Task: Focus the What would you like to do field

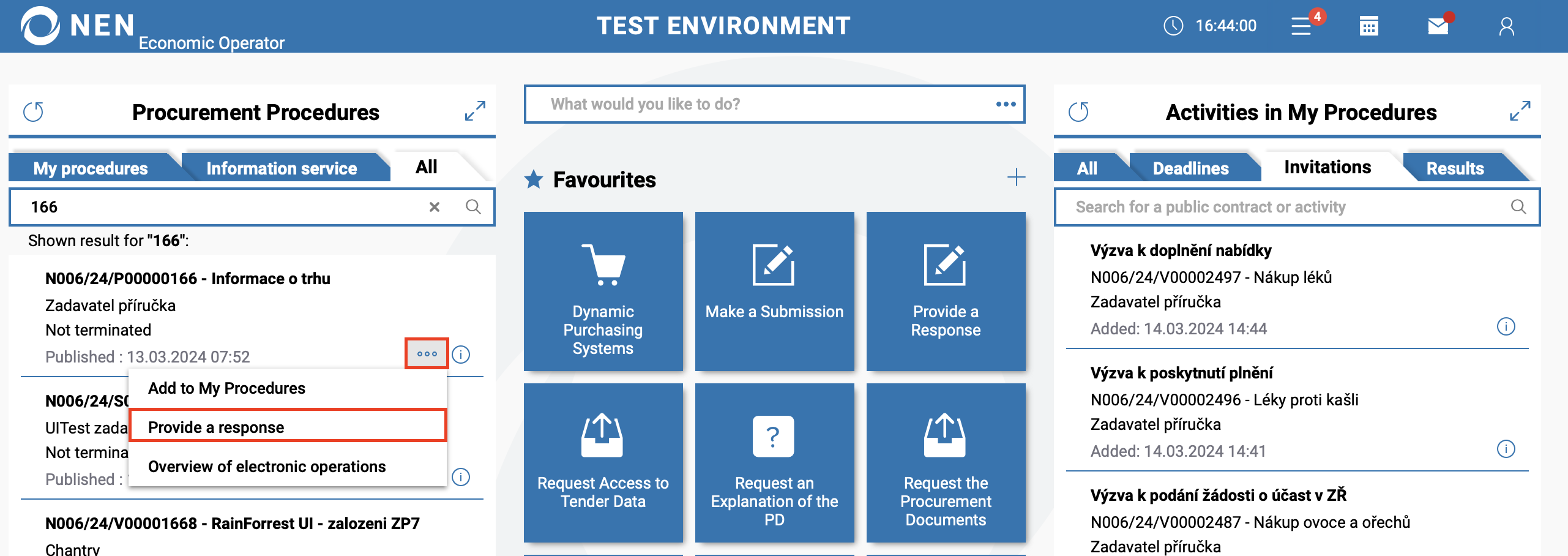Action: point(759,104)
